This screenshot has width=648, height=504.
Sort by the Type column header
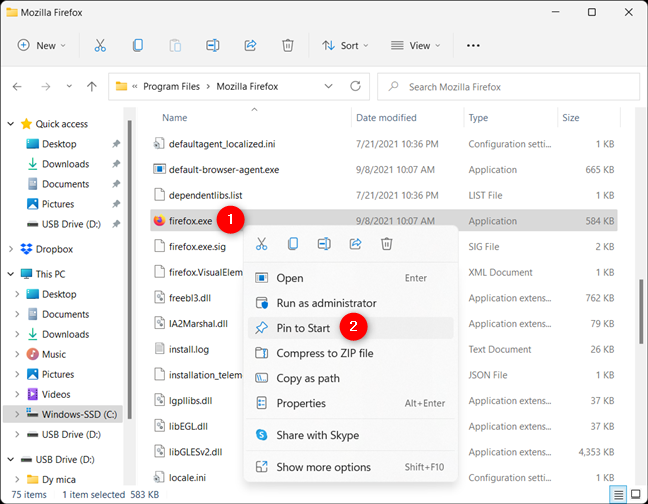[478, 118]
